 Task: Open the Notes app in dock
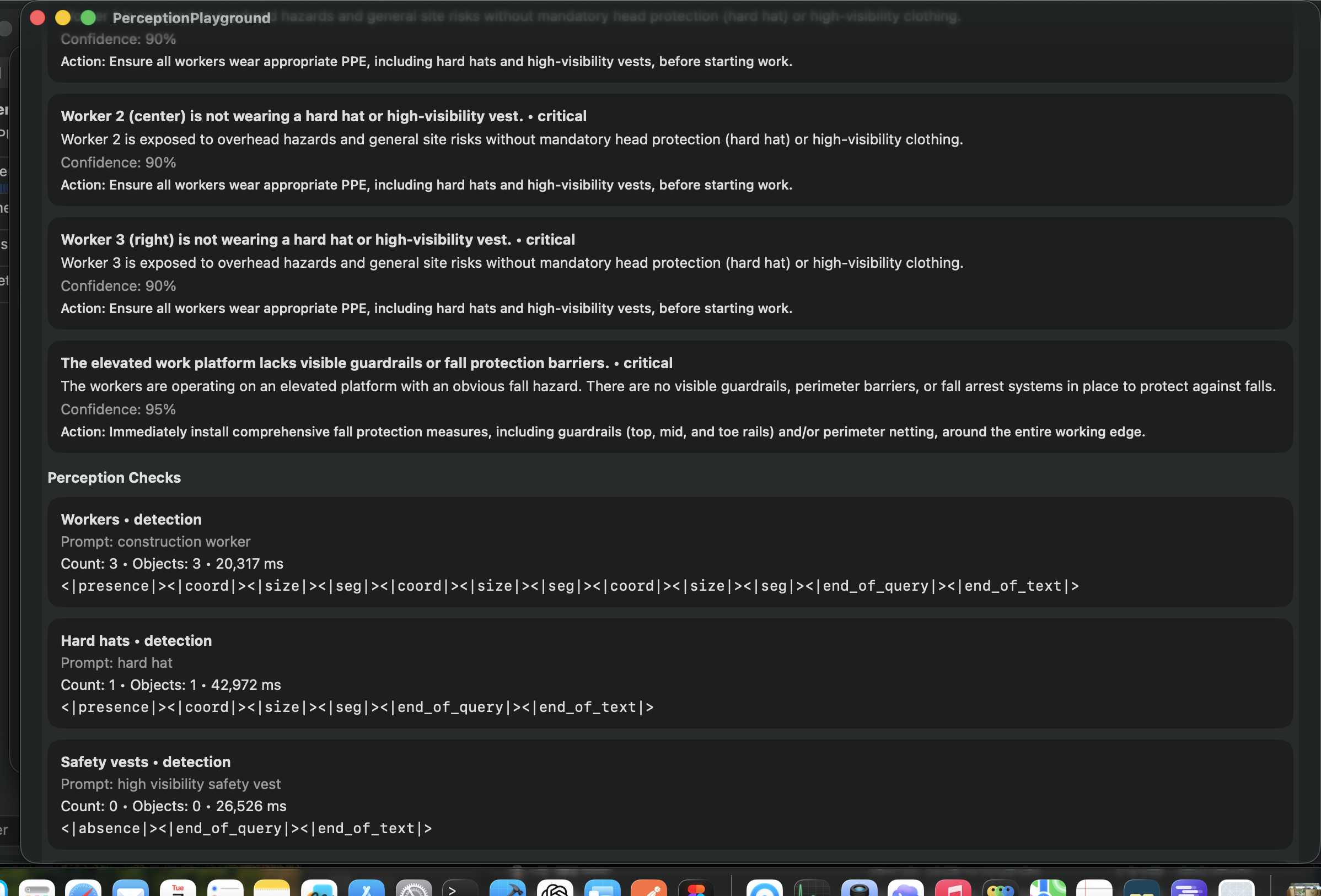coord(272,888)
